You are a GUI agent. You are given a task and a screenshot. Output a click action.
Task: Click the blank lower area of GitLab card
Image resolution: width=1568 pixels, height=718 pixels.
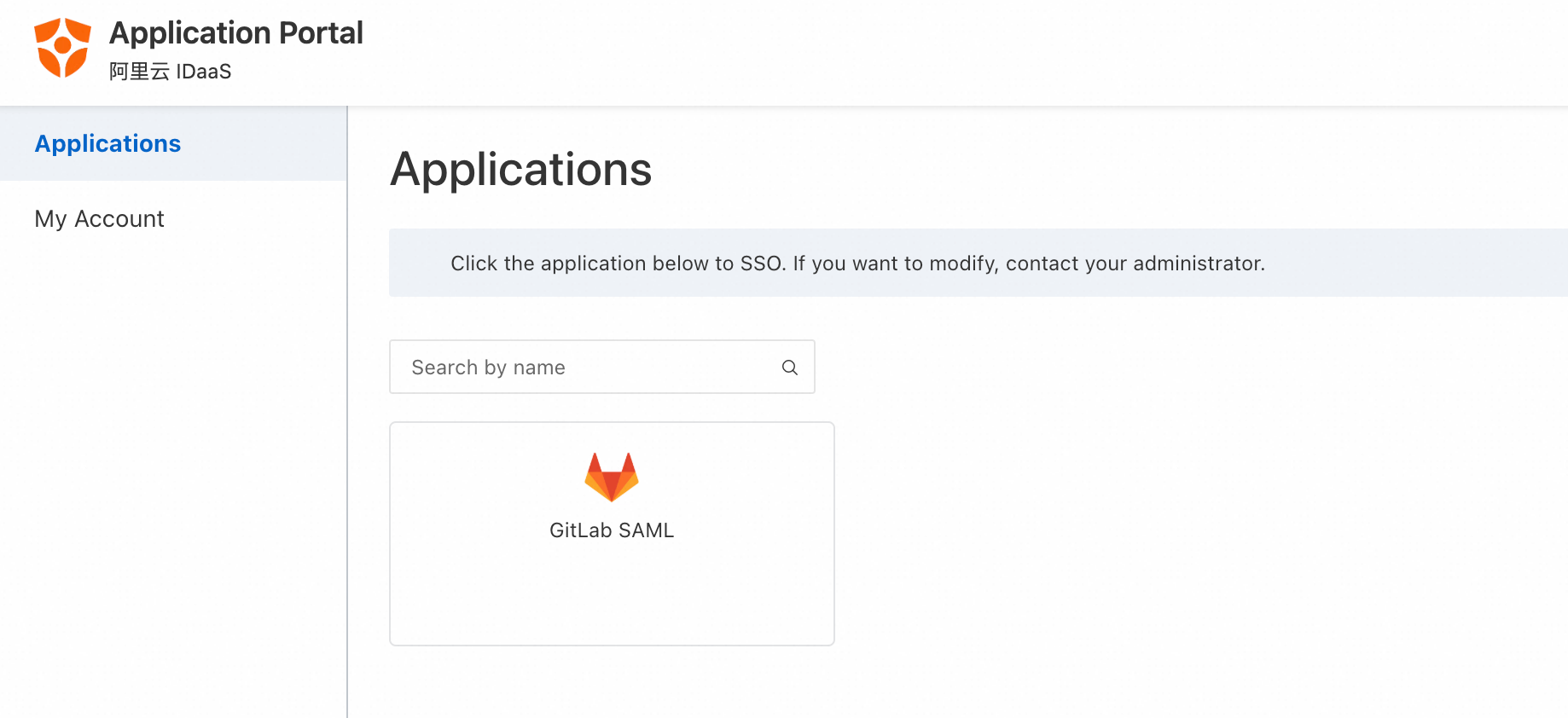point(612,597)
